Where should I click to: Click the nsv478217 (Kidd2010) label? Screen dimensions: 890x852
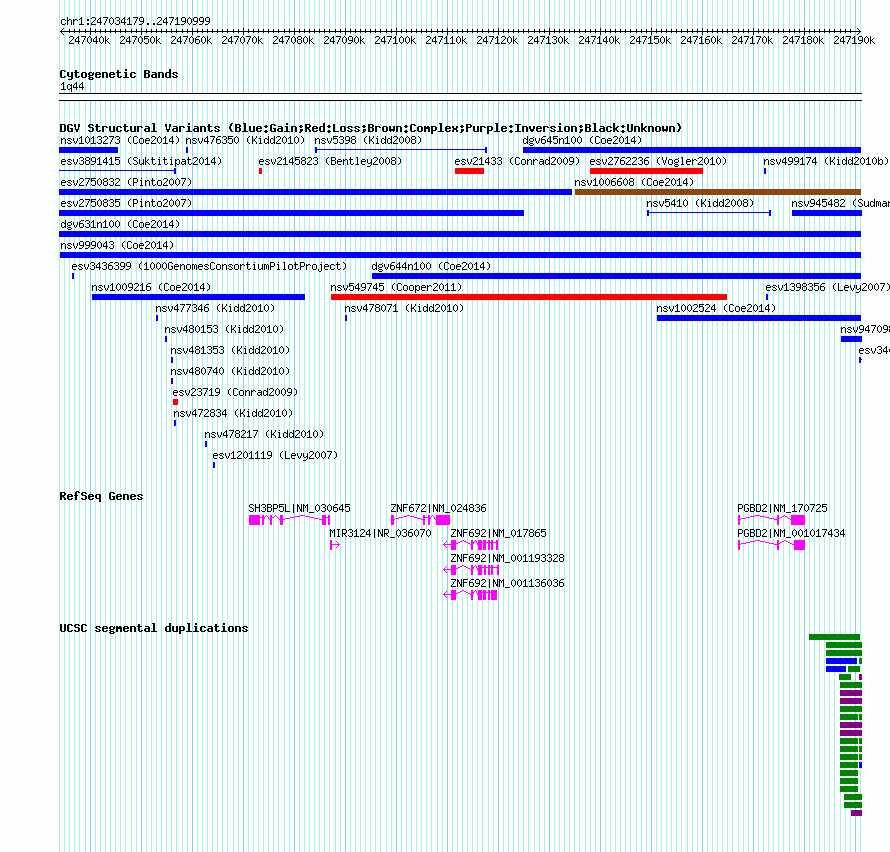click(x=264, y=434)
